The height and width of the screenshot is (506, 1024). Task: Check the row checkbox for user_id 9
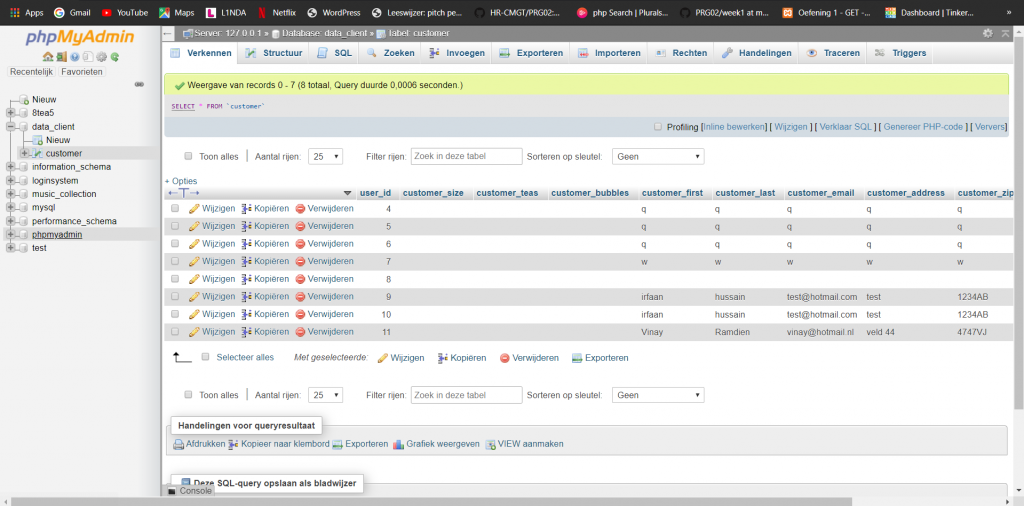(x=175, y=296)
